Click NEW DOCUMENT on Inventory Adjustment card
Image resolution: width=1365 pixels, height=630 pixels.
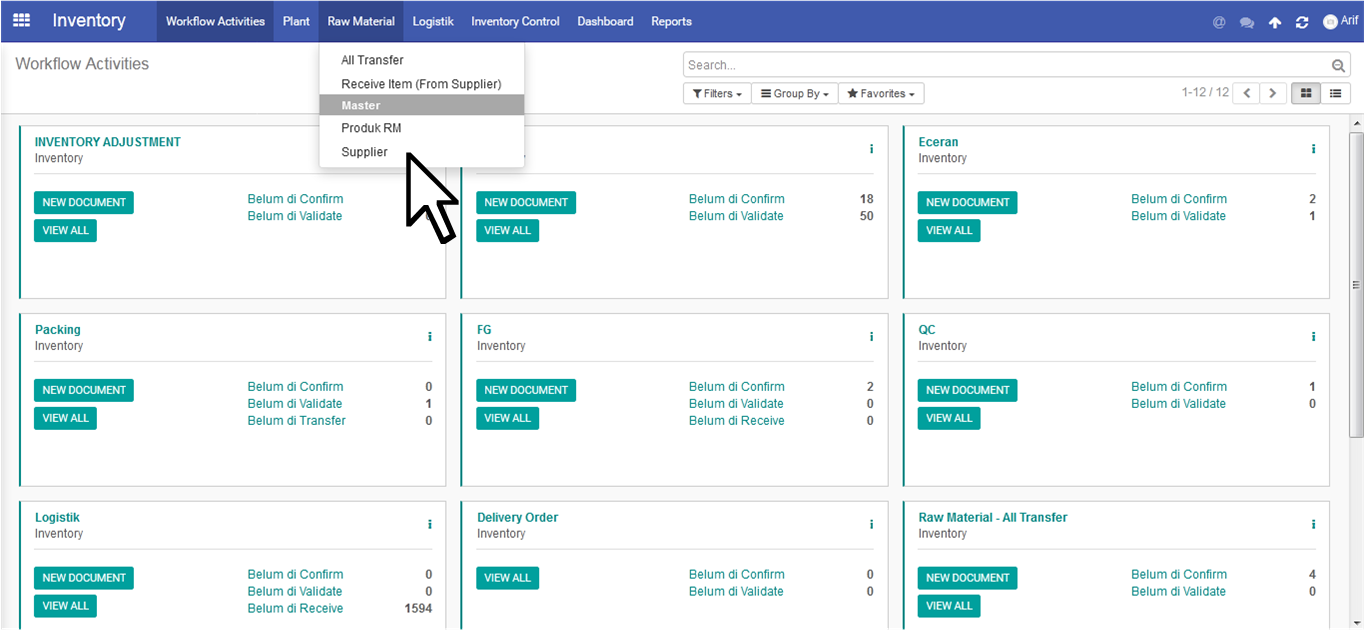84,202
